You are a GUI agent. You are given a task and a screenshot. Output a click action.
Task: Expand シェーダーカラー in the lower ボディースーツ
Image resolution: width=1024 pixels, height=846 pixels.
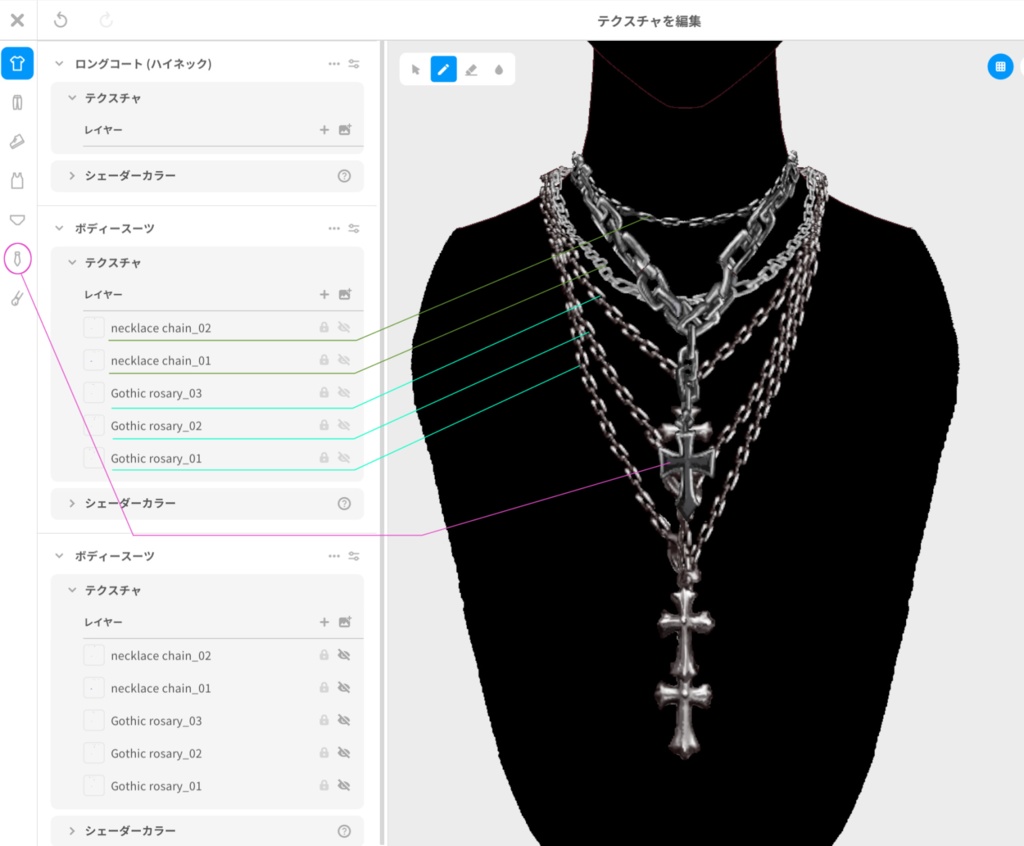72,831
